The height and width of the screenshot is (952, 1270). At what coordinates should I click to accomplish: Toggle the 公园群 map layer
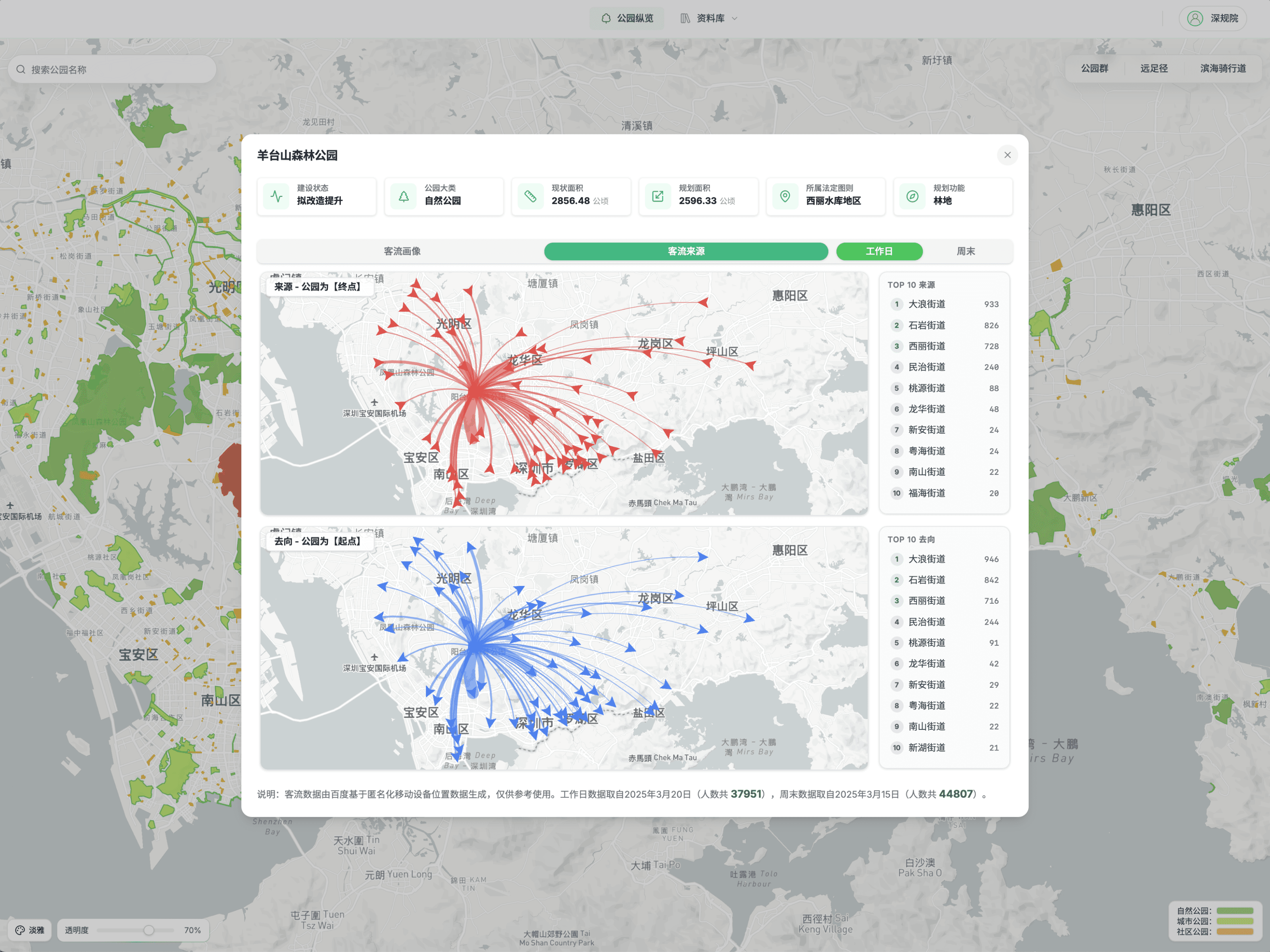pos(1094,68)
